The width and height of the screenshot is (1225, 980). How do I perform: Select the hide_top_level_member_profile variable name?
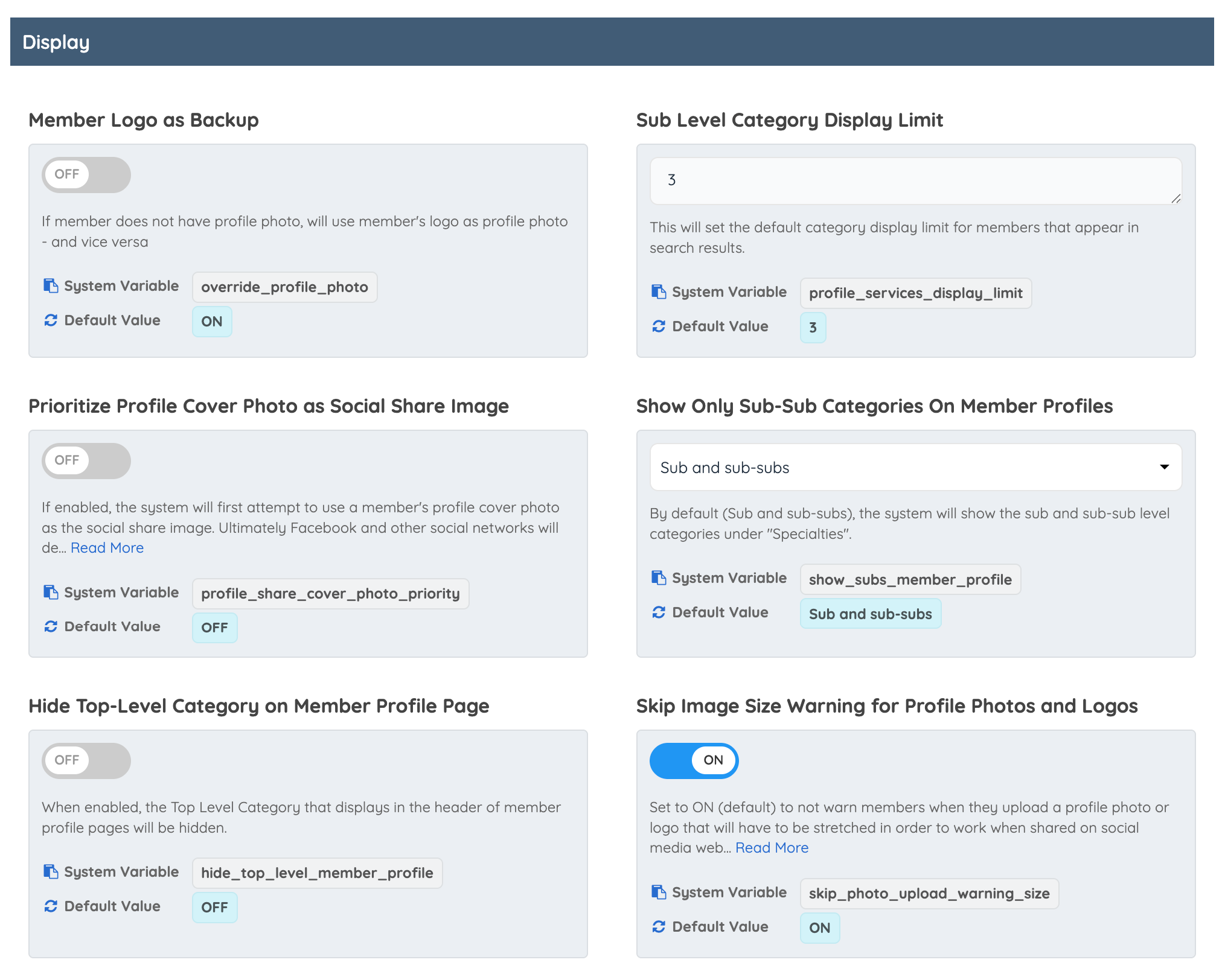(x=317, y=873)
